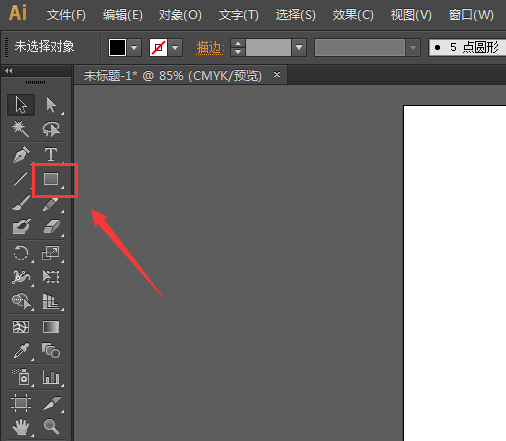Viewport: 506px width, 441px height.
Task: Select the Eyedropper tool
Action: point(21,351)
